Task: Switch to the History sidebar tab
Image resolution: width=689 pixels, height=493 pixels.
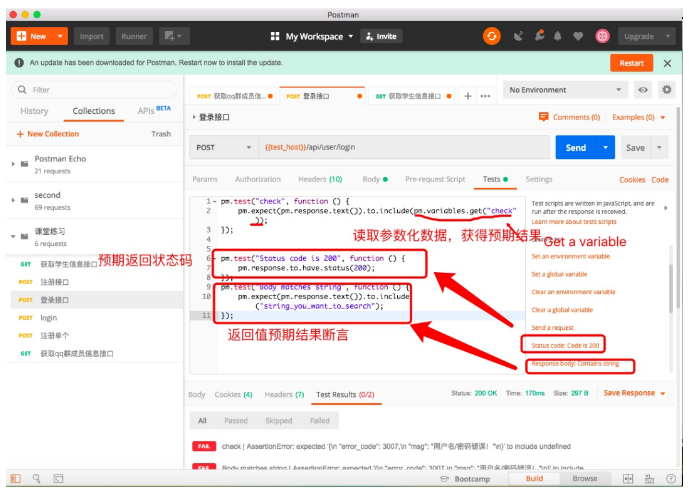Action: pyautogui.click(x=34, y=111)
